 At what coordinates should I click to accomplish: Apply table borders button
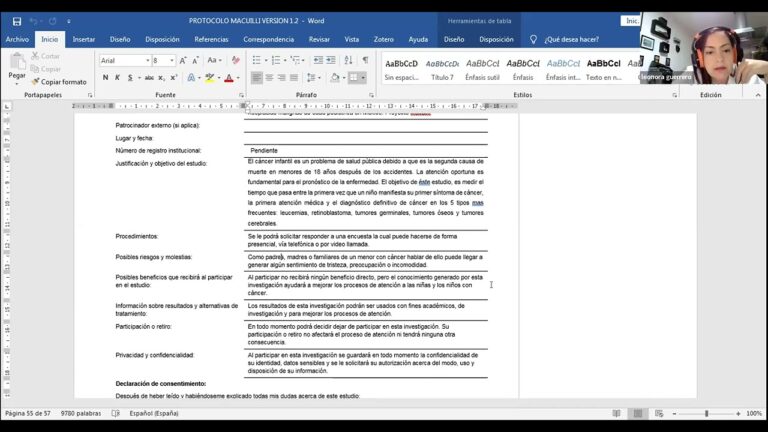[x=354, y=77]
